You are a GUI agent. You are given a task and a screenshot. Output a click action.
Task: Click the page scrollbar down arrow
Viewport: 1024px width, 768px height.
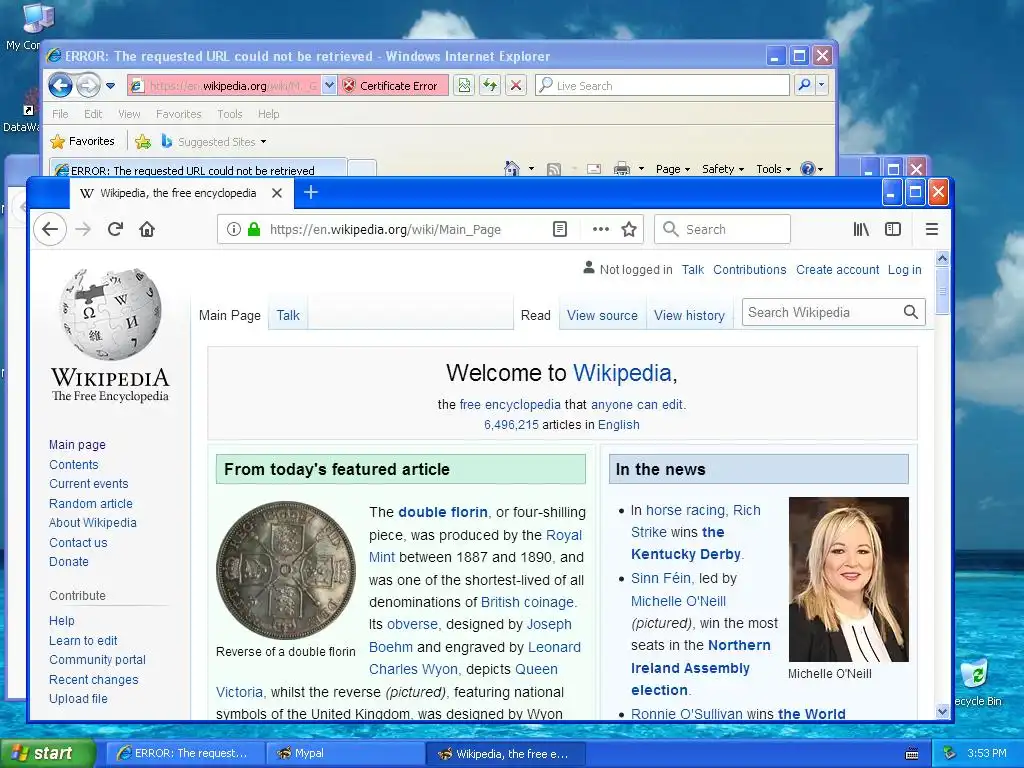pyautogui.click(x=942, y=712)
